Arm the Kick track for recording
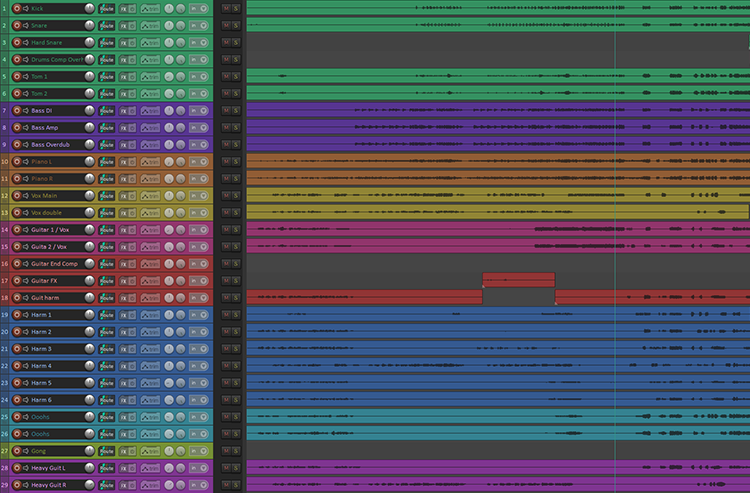750x493 pixels. coord(17,9)
